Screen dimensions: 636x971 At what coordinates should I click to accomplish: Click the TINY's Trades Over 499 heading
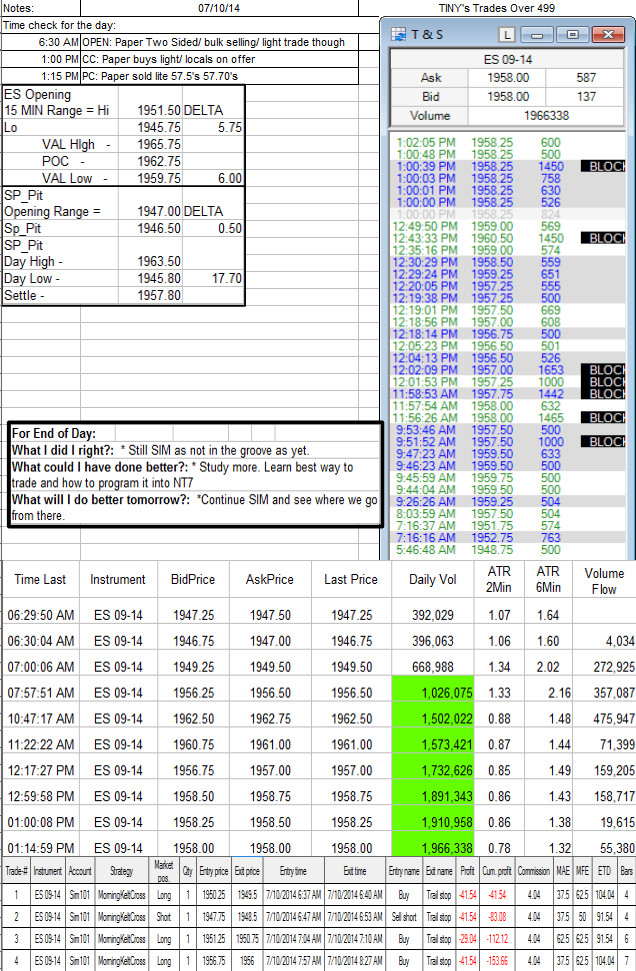click(497, 8)
